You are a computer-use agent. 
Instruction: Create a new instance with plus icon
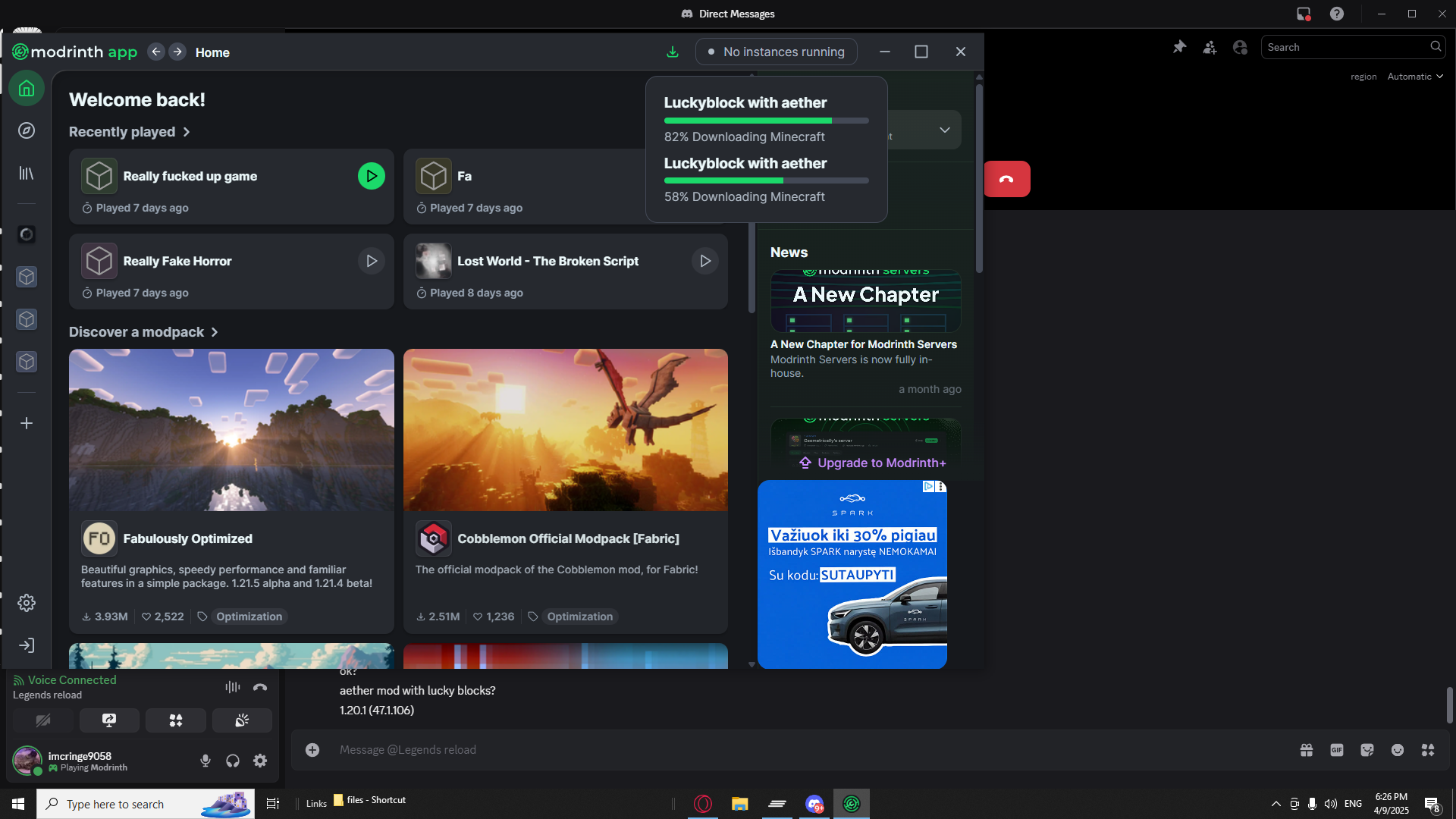pos(27,423)
